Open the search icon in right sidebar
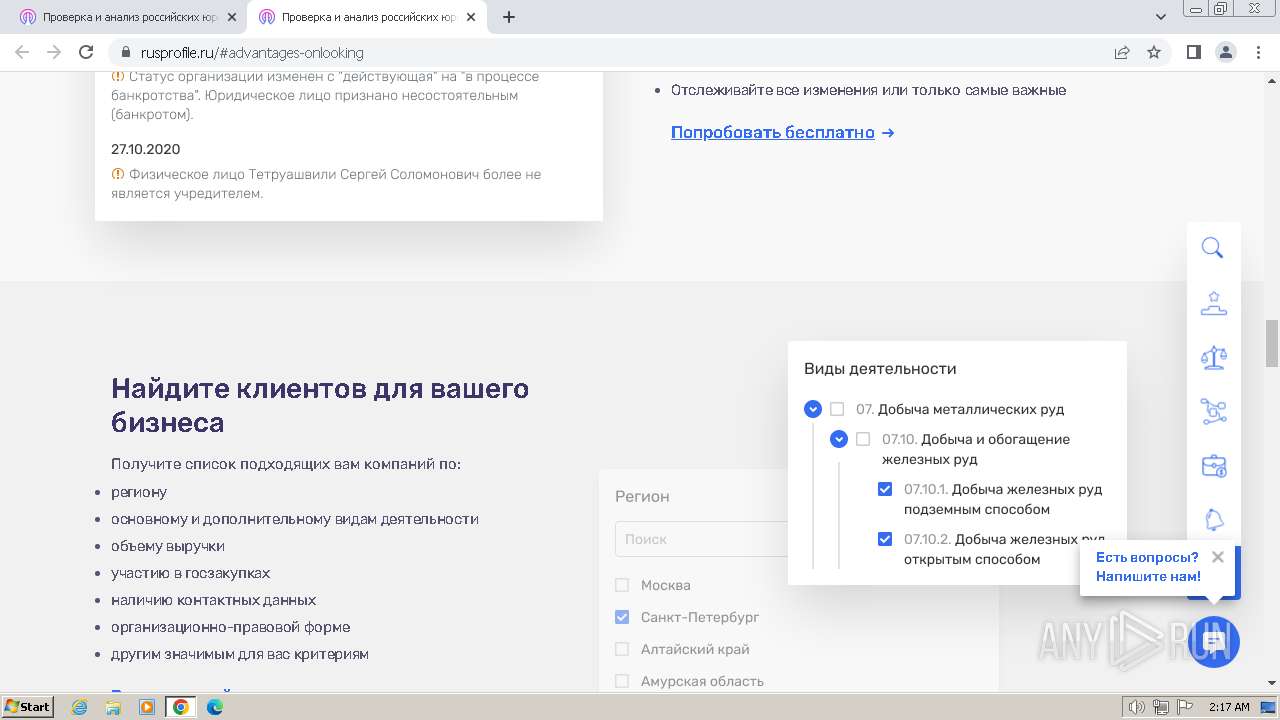This screenshot has width=1280, height=720. pos(1212,248)
